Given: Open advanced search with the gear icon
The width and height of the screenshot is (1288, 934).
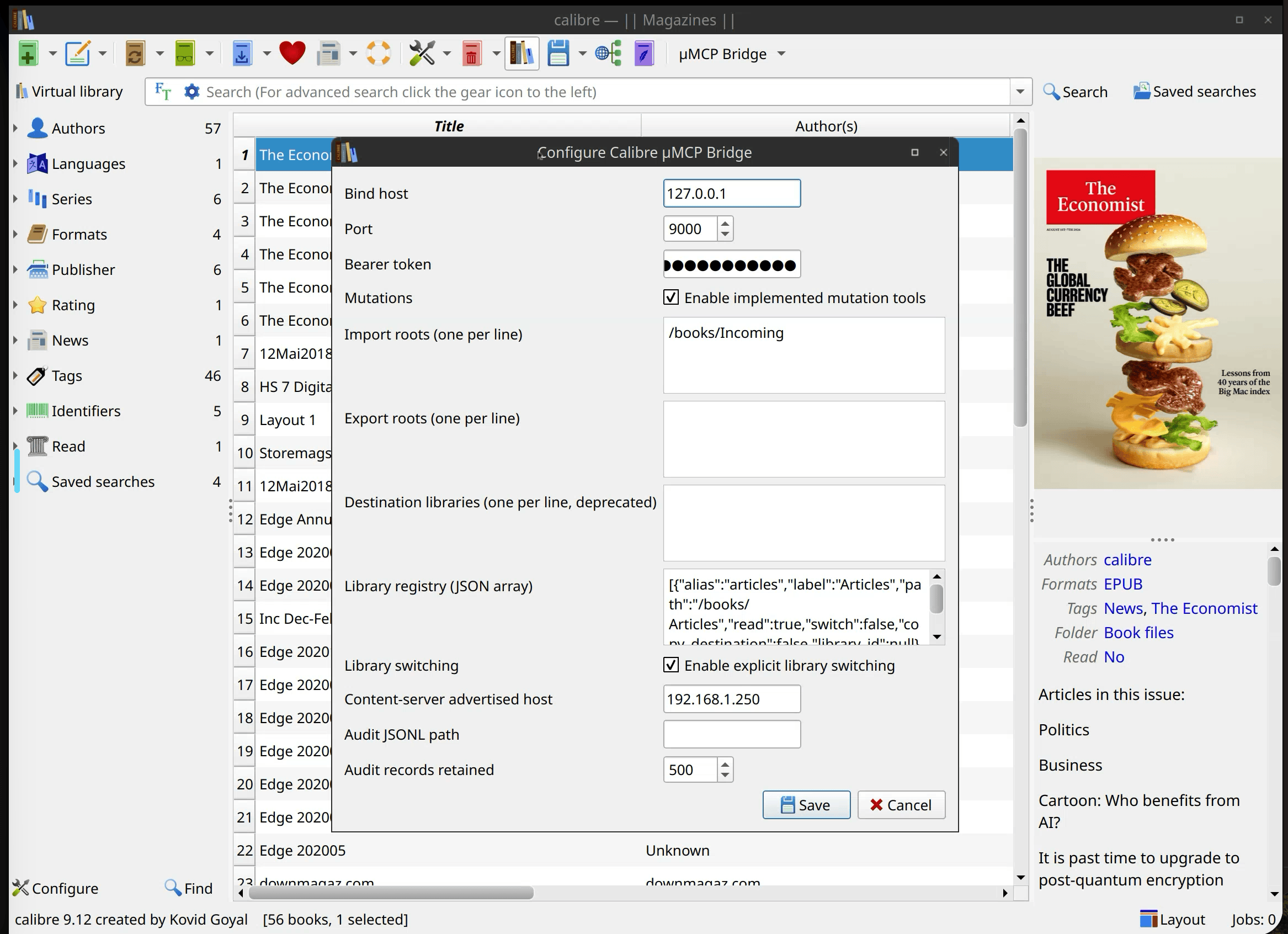Looking at the screenshot, I should [x=192, y=92].
